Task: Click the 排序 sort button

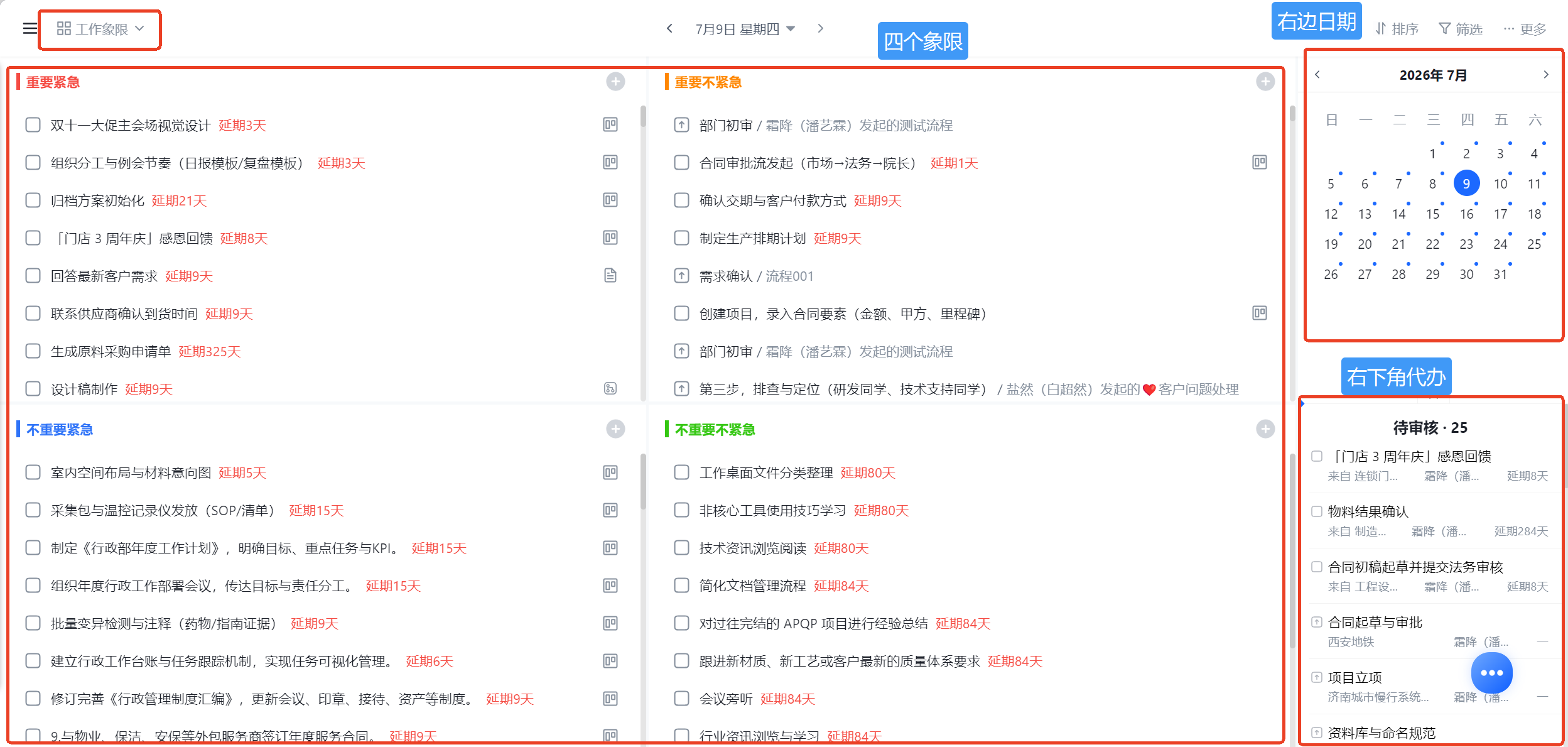Action: (1397, 29)
